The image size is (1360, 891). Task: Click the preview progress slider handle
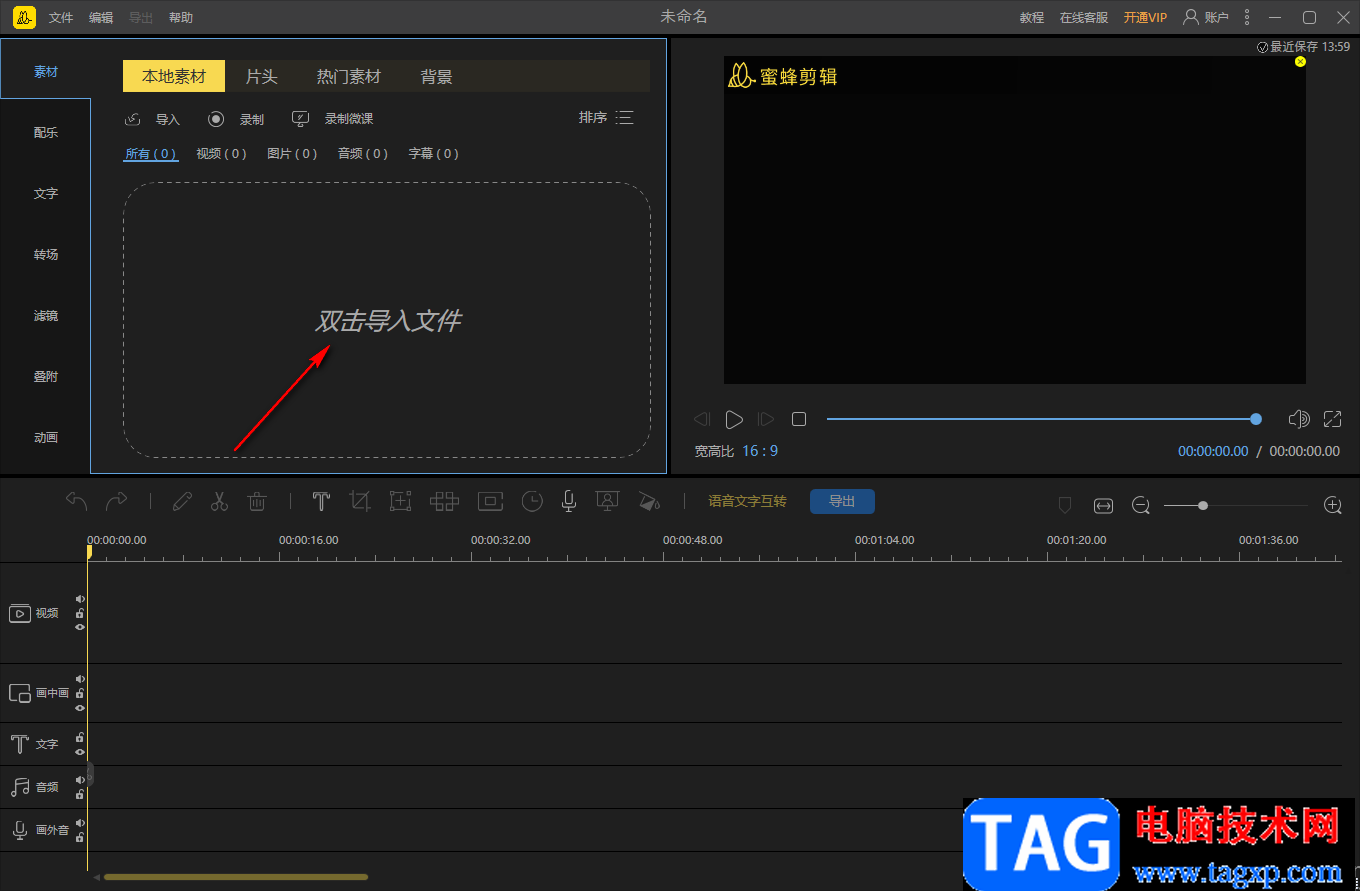1256,419
